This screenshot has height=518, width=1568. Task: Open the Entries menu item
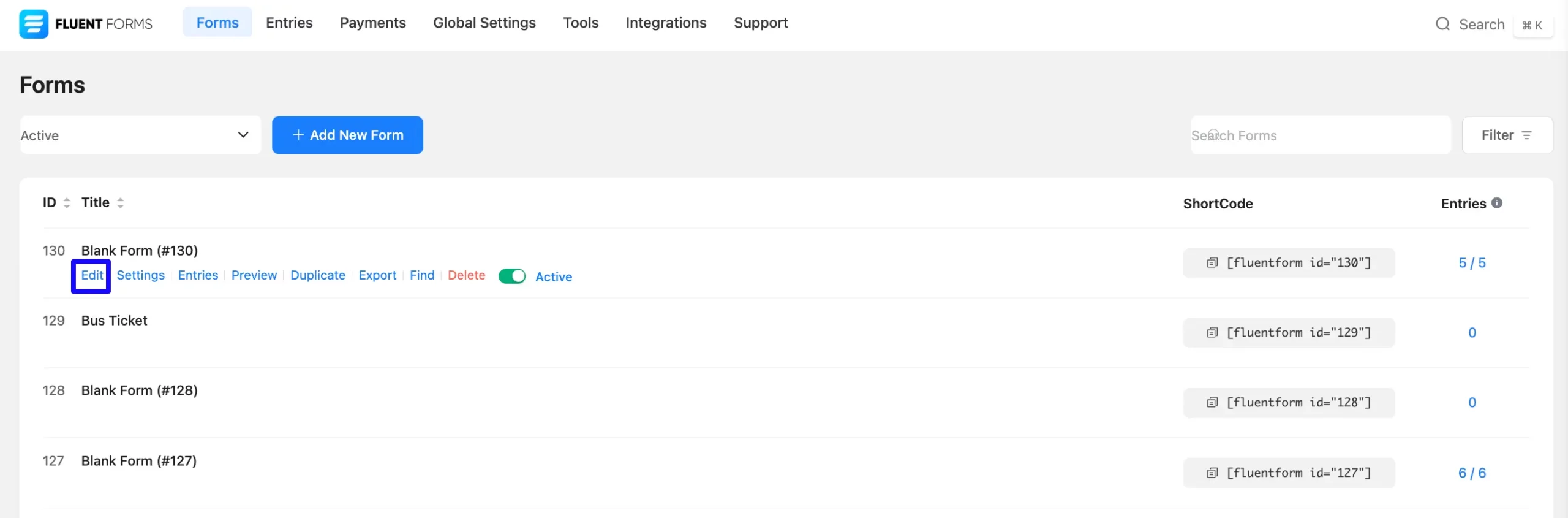(289, 23)
